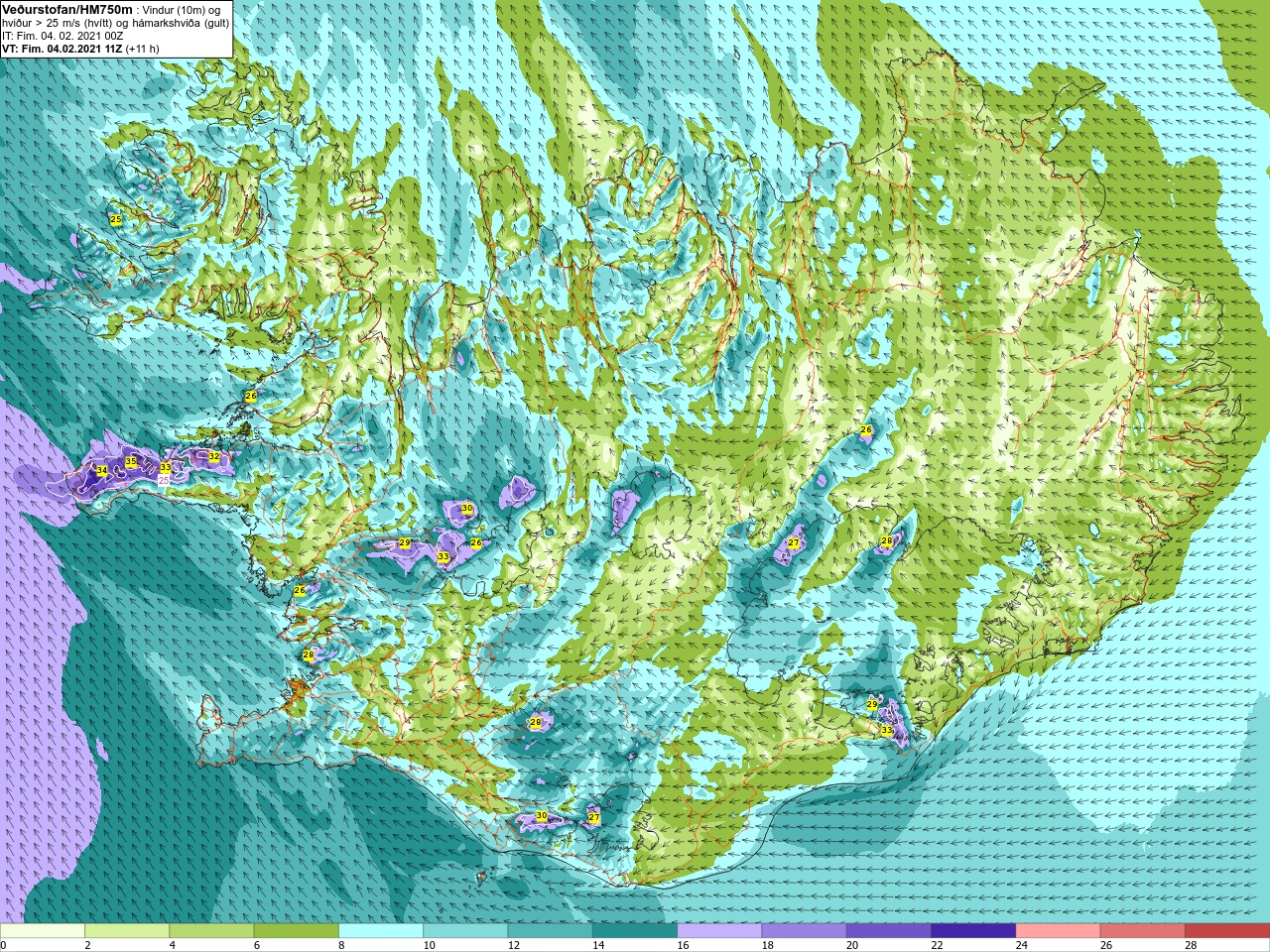This screenshot has height=952, width=1270.
Task: Click the 26–28 m/s salmon legend swatch
Action: 1142,931
